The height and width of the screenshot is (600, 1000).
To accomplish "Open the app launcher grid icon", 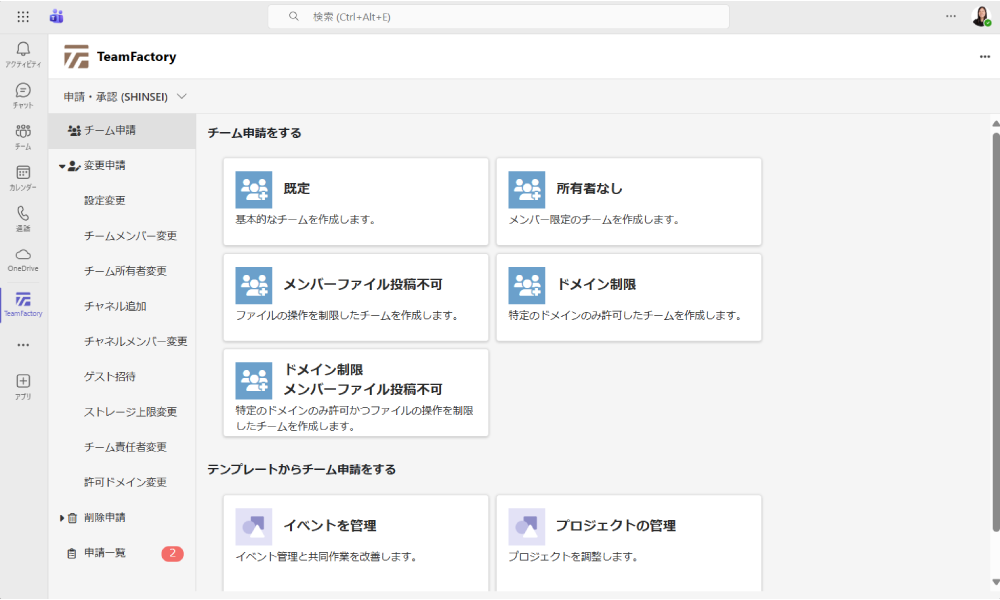I will click(x=23, y=17).
